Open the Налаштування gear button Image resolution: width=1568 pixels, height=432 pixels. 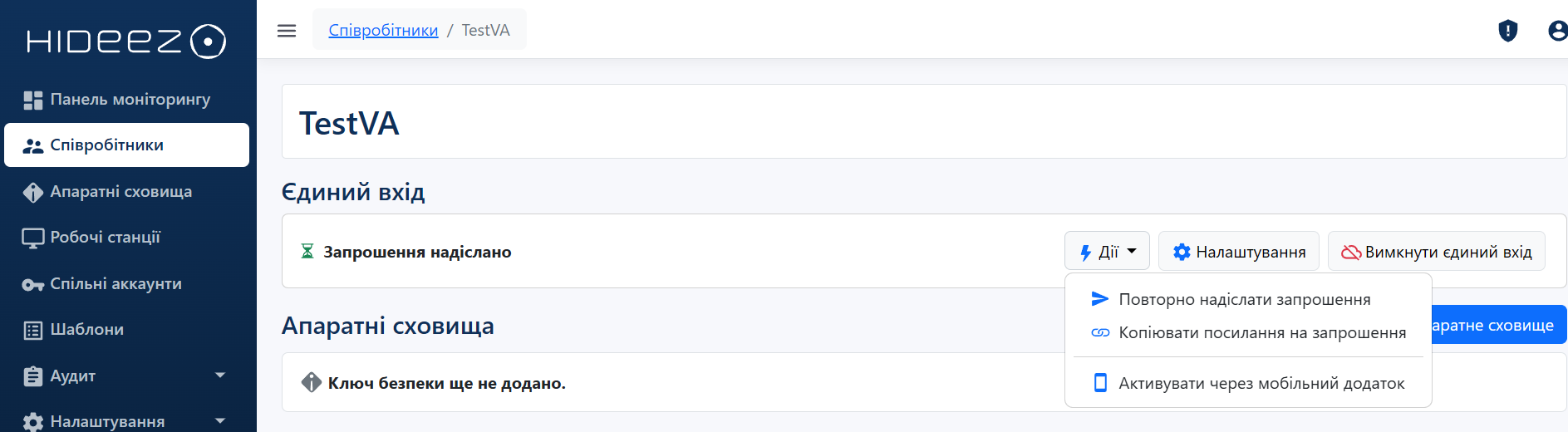(x=1238, y=252)
